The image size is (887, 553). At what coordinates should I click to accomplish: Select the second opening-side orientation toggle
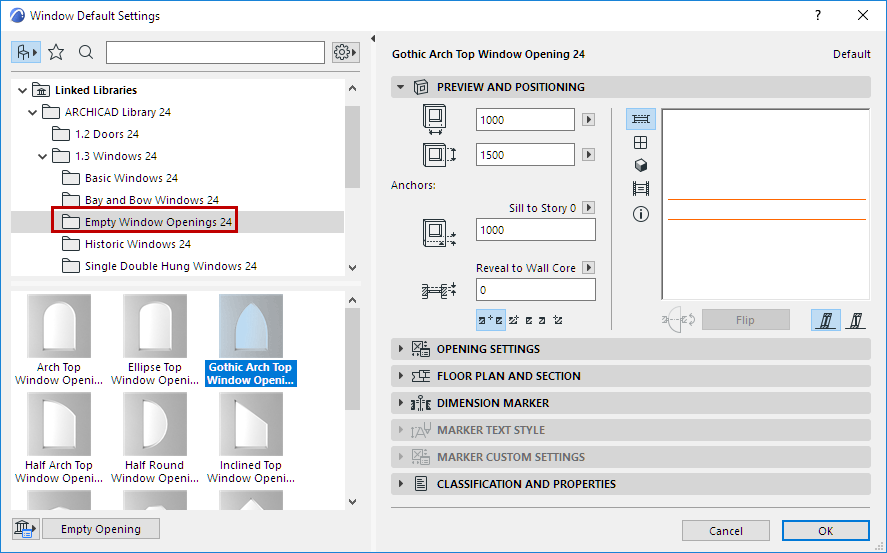click(x=855, y=320)
